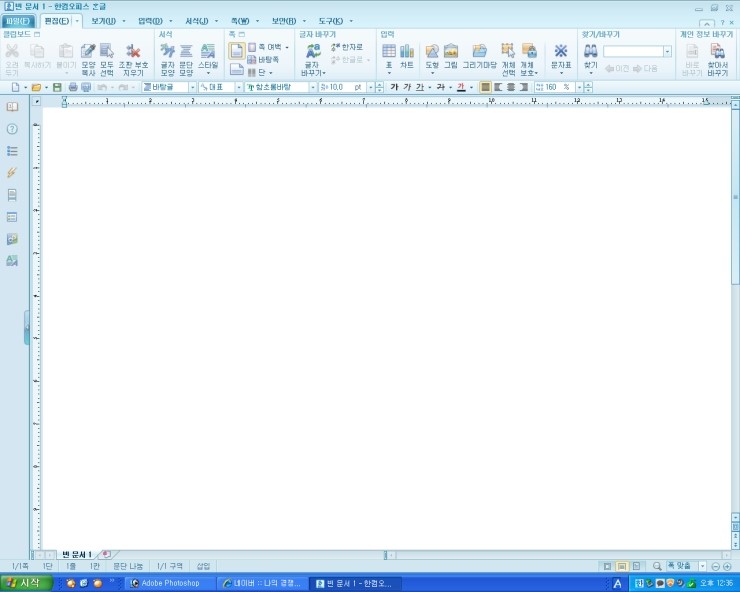Click the print preview icon

86,87
